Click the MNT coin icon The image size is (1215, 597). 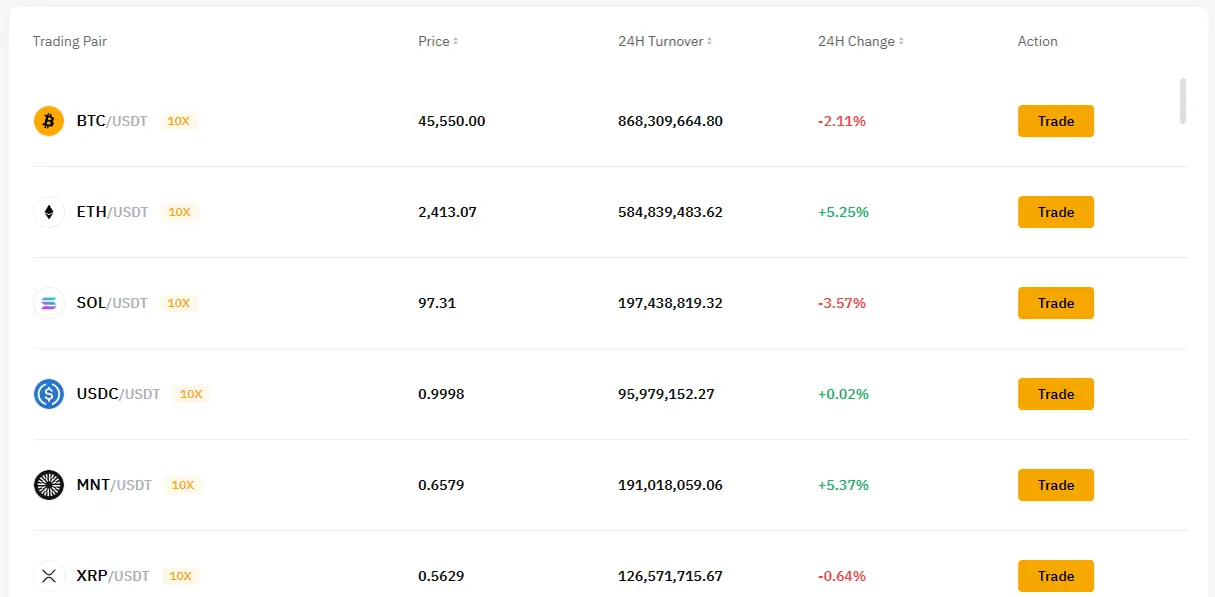point(49,485)
